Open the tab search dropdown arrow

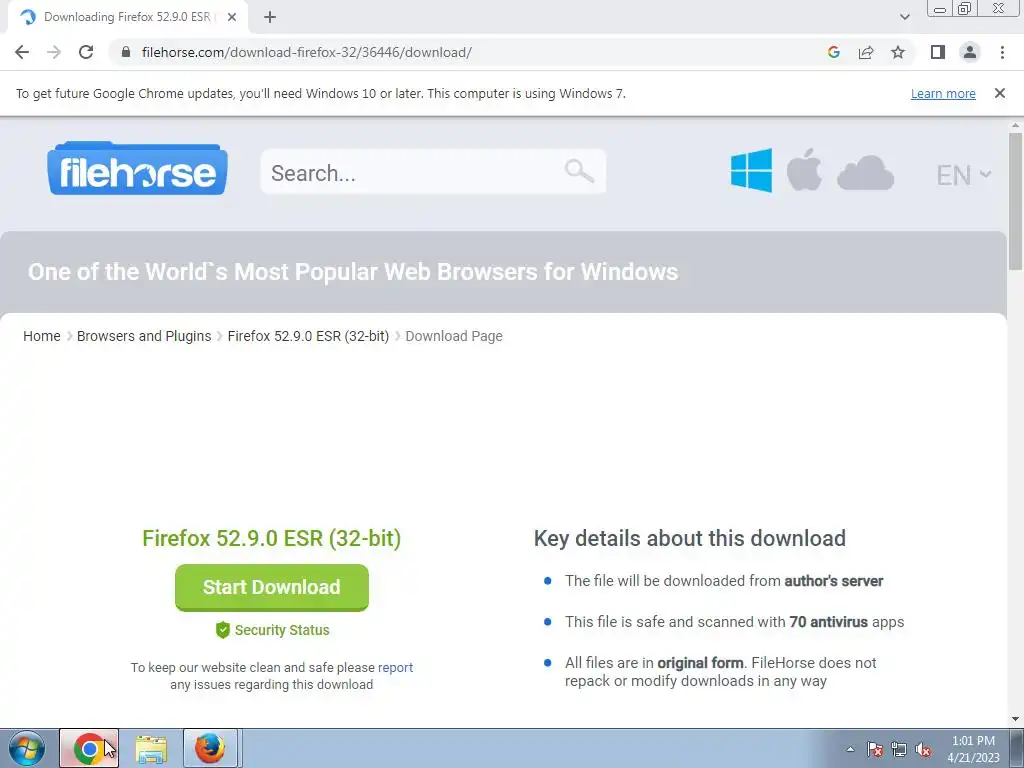pos(904,18)
